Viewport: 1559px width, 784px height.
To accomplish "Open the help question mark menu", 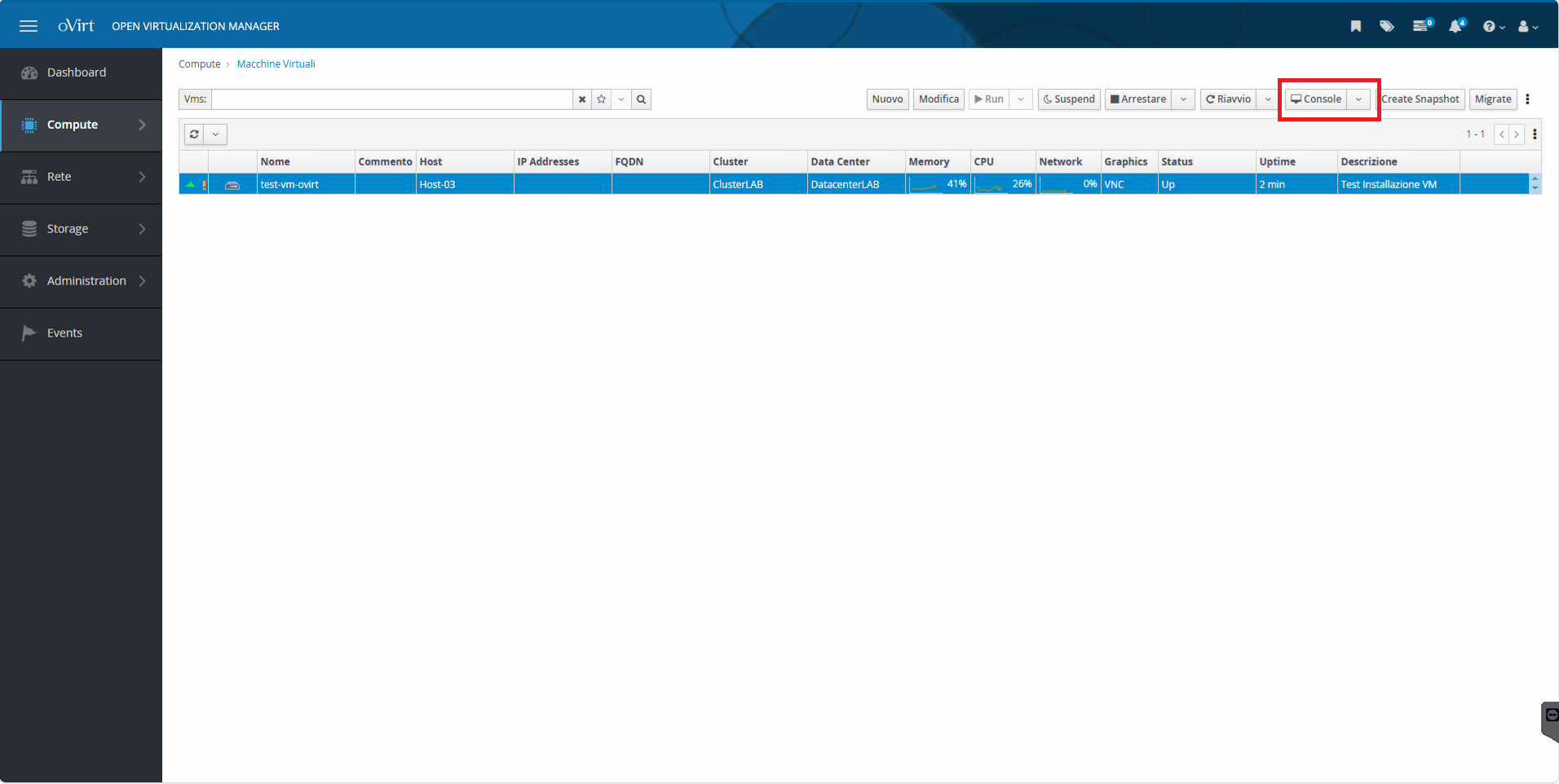I will click(x=1493, y=27).
